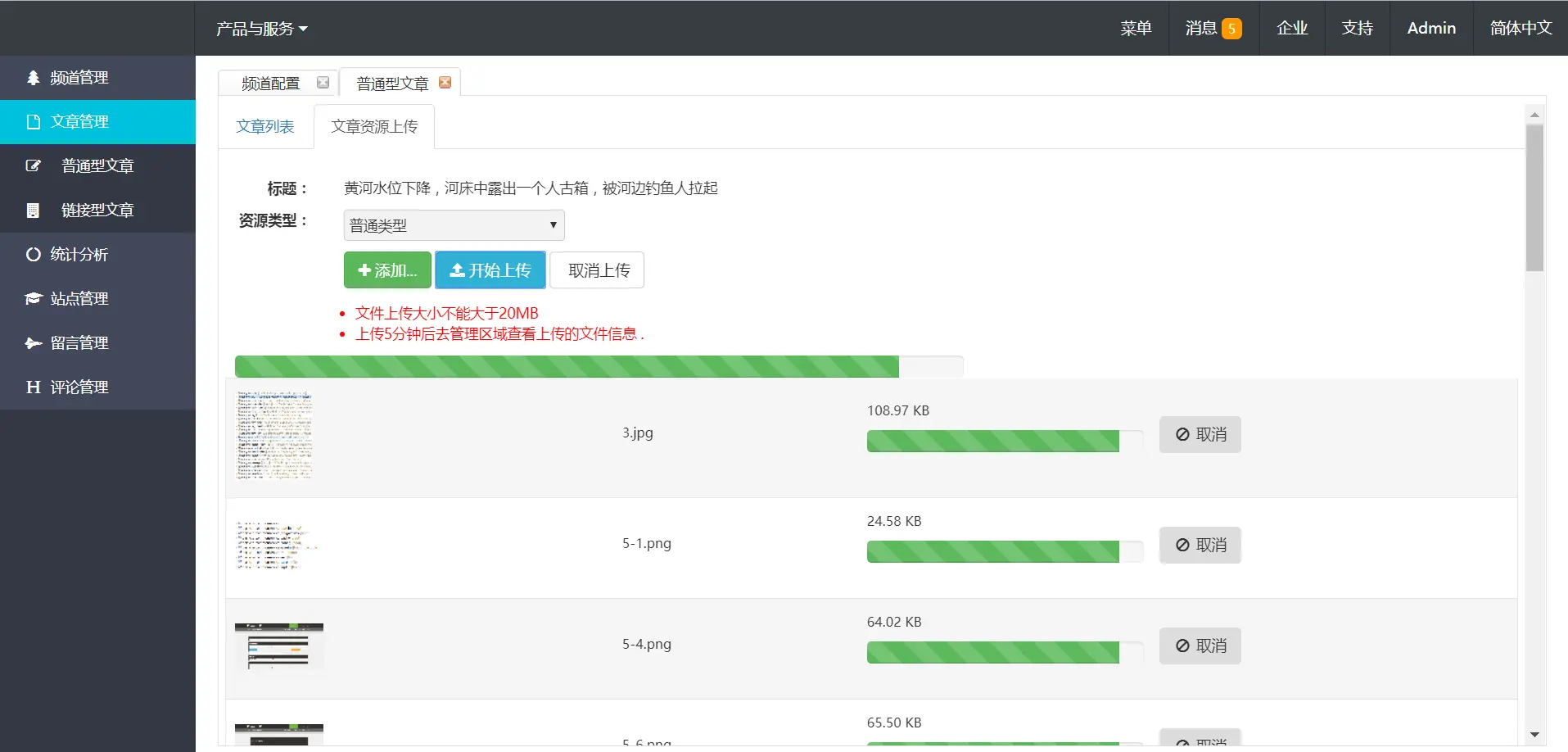Switch to the 频道配置 tab

[271, 84]
